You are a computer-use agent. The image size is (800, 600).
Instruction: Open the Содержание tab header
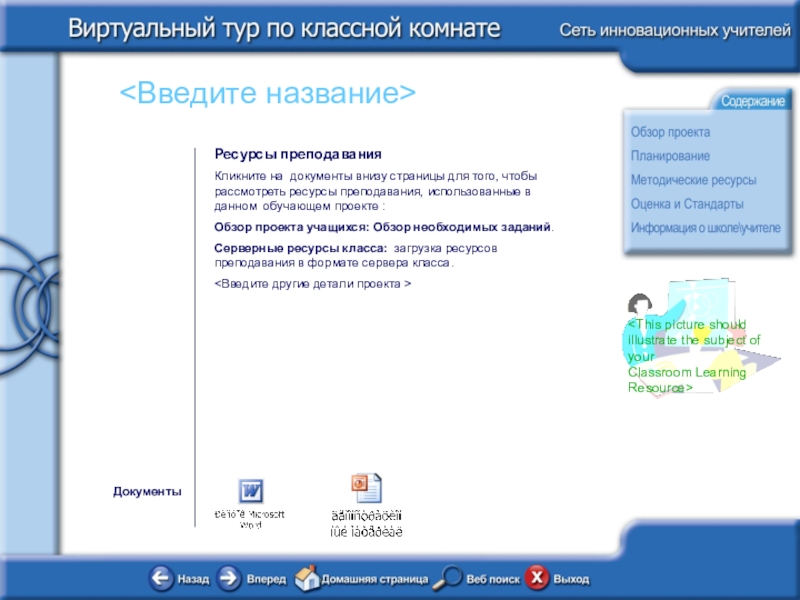coord(752,102)
